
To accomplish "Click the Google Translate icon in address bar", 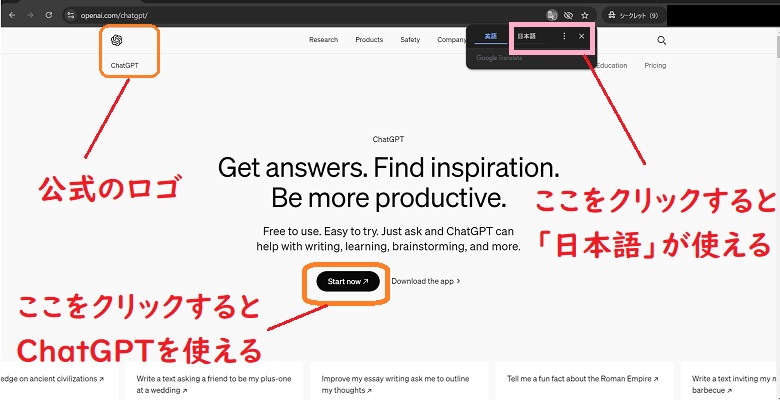I will [x=551, y=15].
